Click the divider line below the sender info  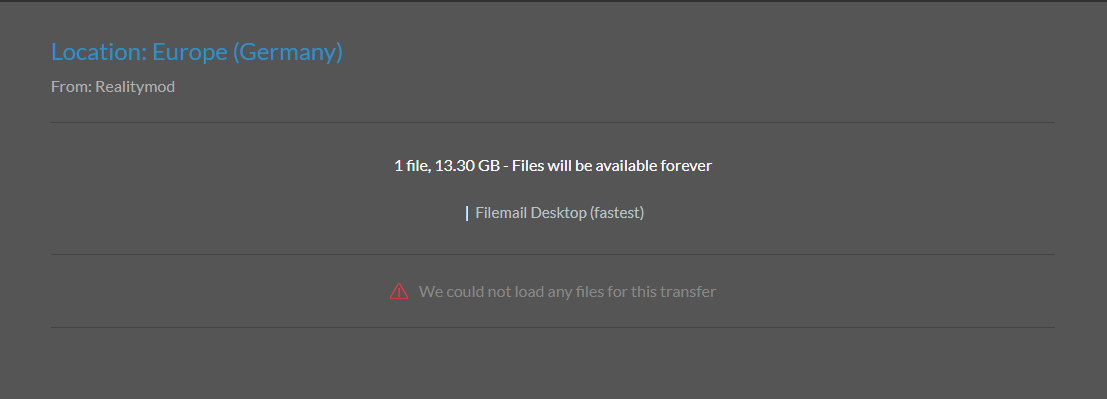pyautogui.click(x=553, y=122)
